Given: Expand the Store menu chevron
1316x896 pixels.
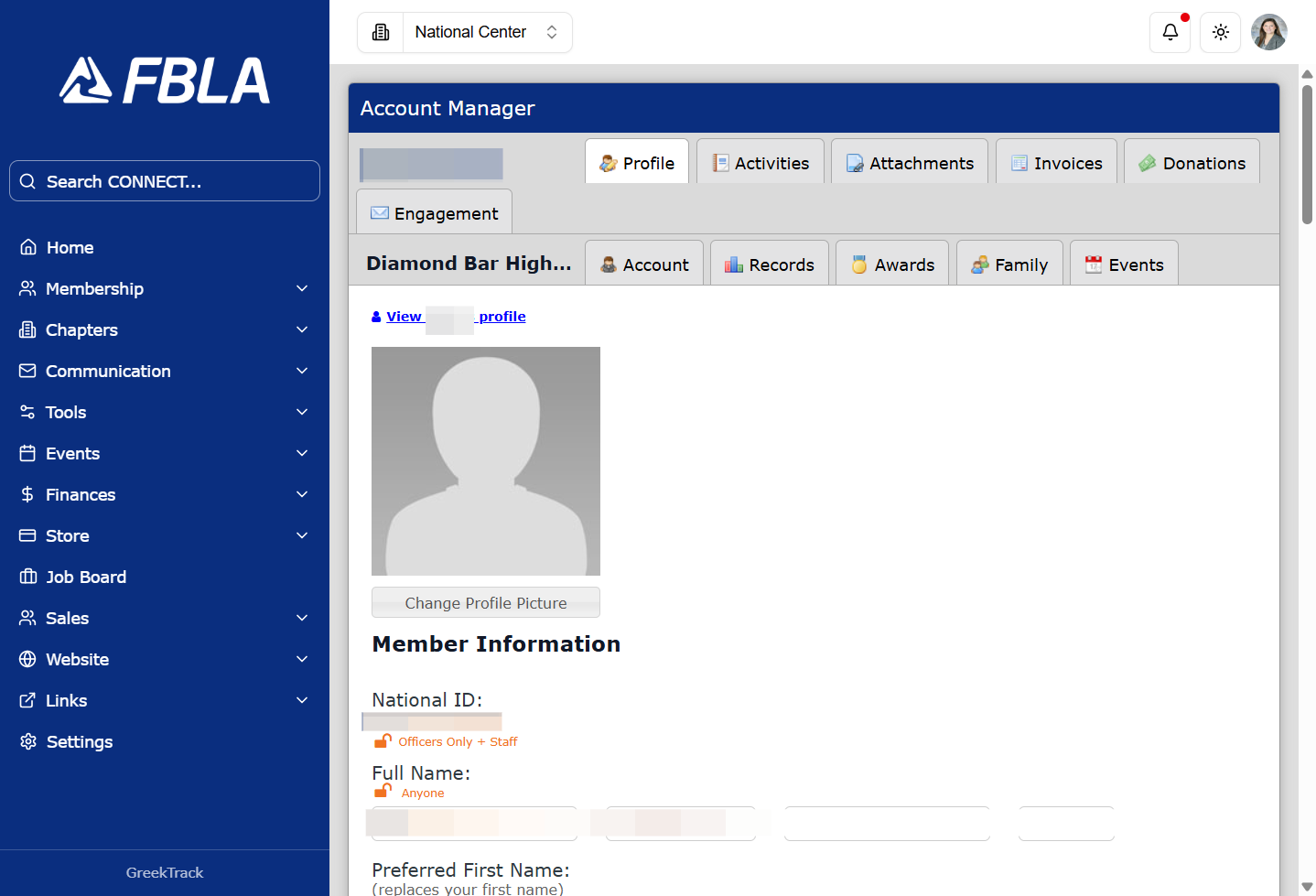Looking at the screenshot, I should coord(302,535).
